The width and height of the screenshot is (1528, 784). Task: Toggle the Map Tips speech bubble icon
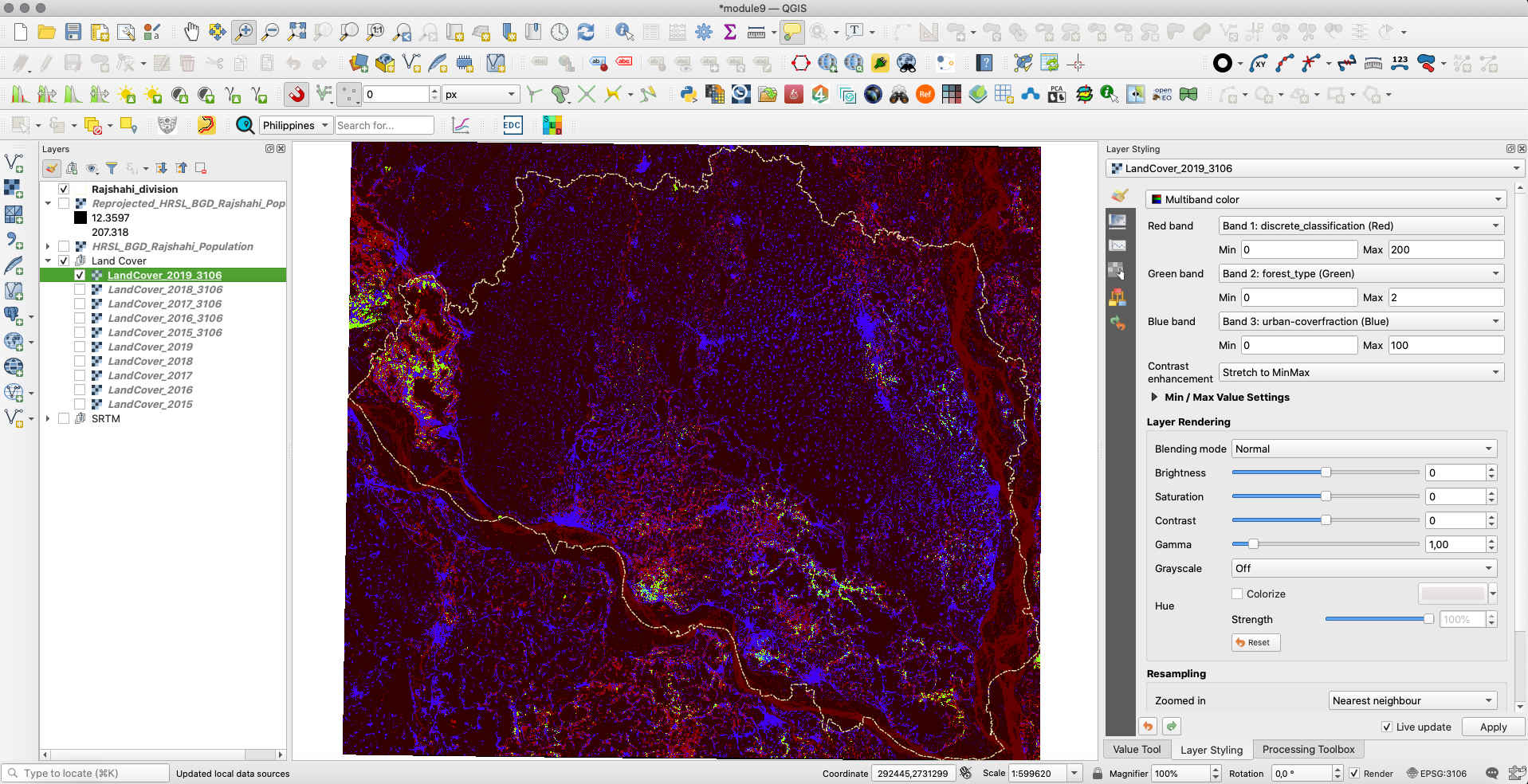click(792, 32)
